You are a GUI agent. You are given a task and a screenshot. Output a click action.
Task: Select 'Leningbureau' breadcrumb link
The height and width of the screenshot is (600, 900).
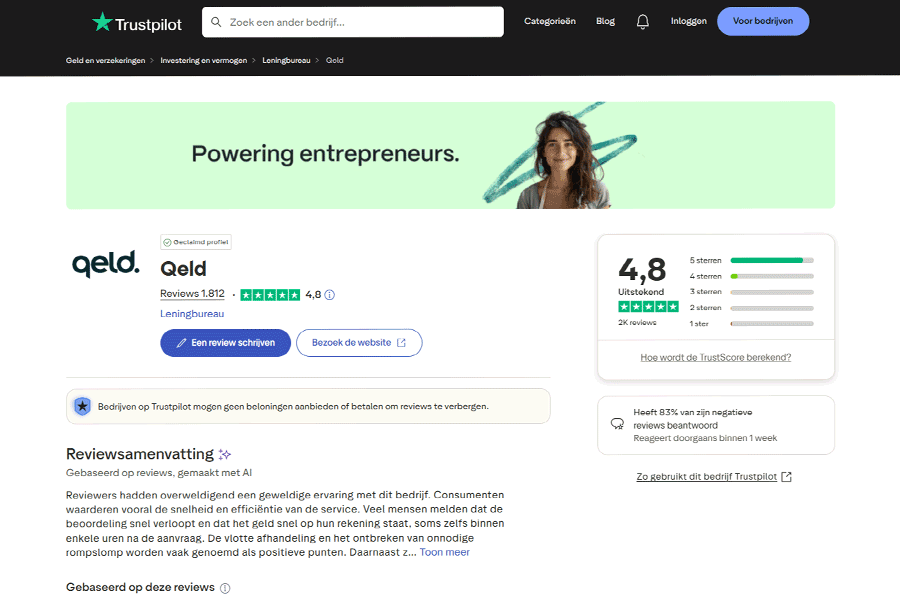click(285, 61)
